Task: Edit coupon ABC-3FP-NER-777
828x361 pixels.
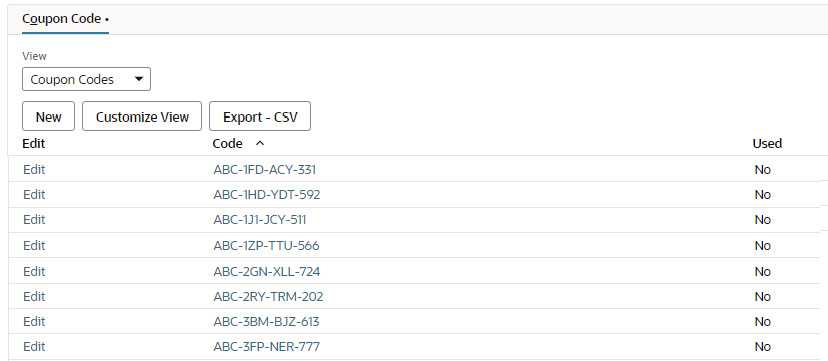Action: click(x=34, y=347)
